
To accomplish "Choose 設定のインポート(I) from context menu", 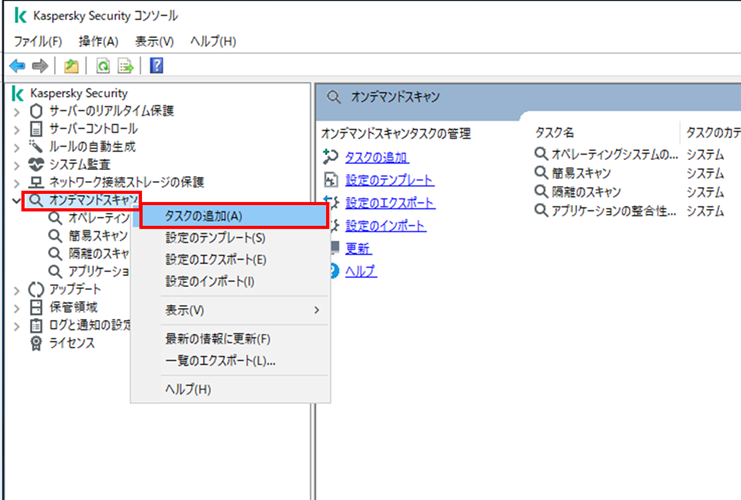I will [231, 282].
